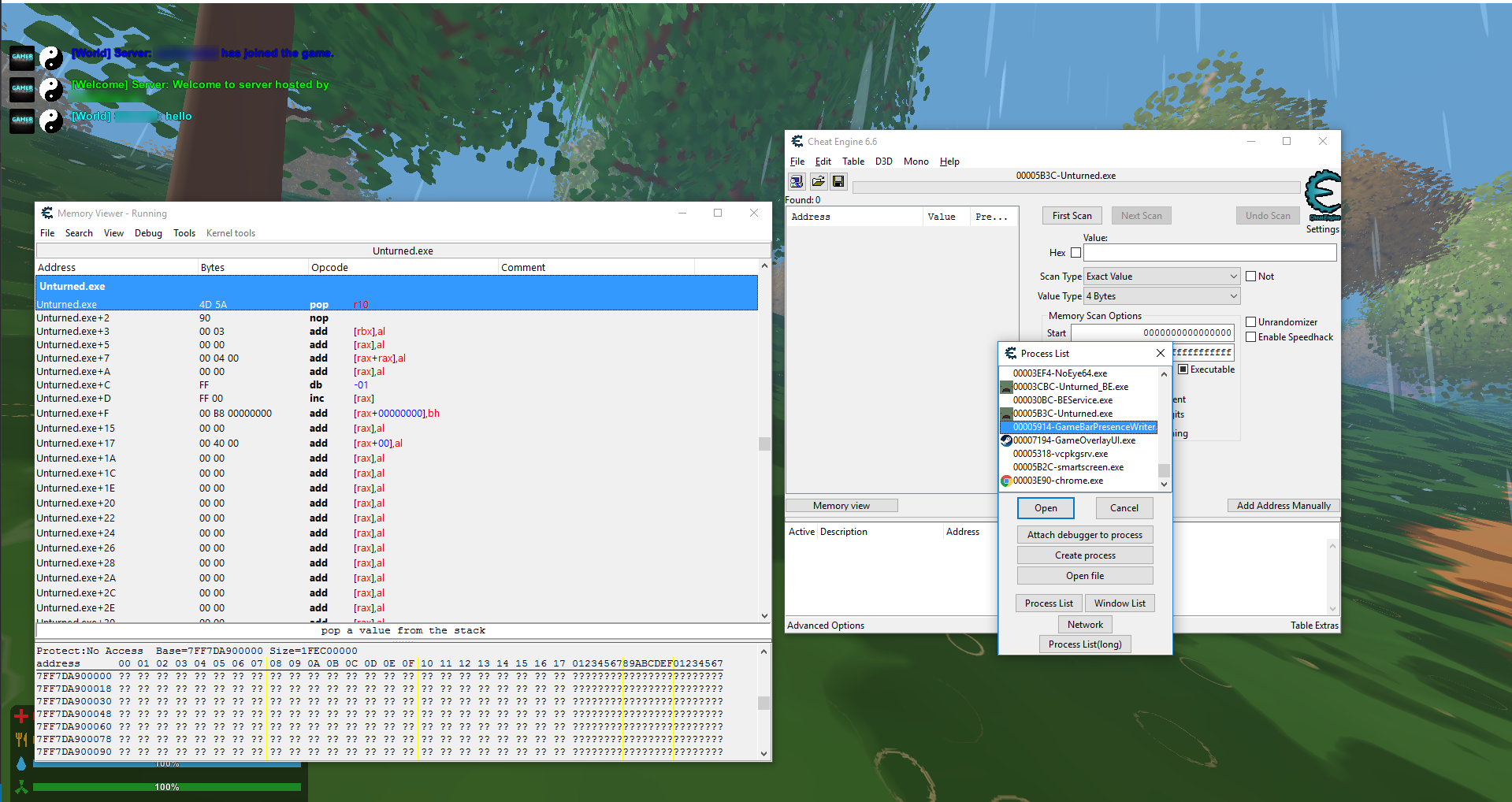Click the load table folder icon
The width and height of the screenshot is (1512, 802).
tap(818, 181)
